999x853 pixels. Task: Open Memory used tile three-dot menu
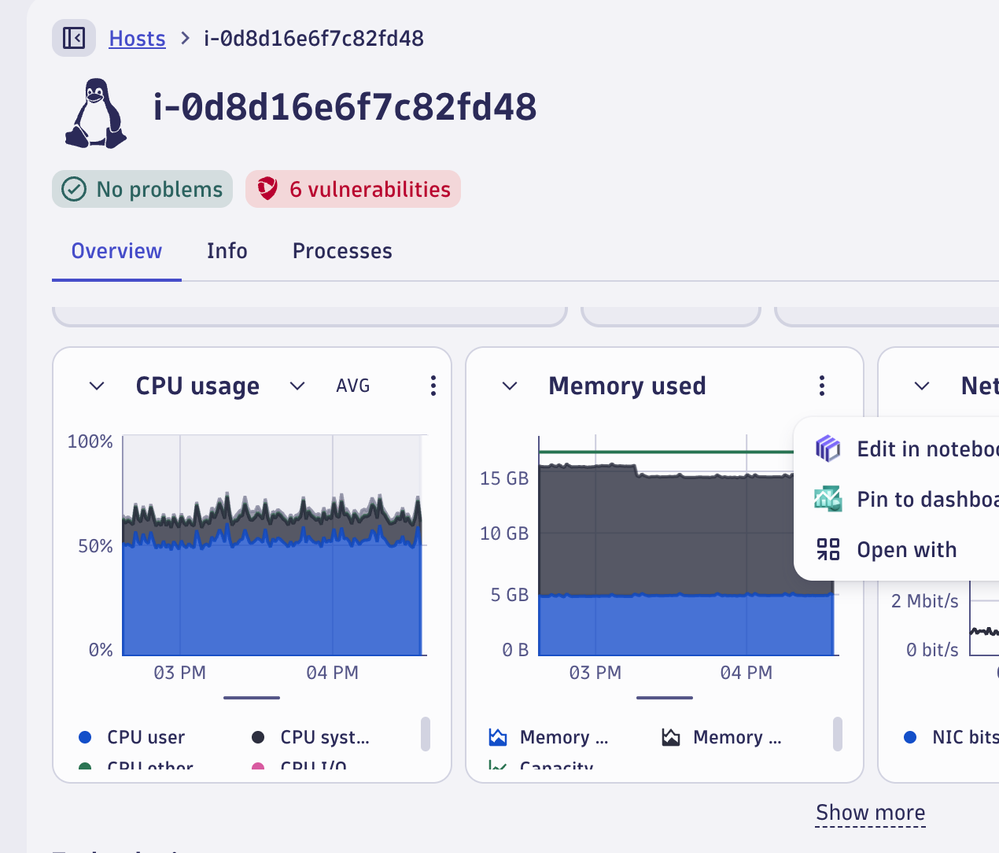click(821, 386)
